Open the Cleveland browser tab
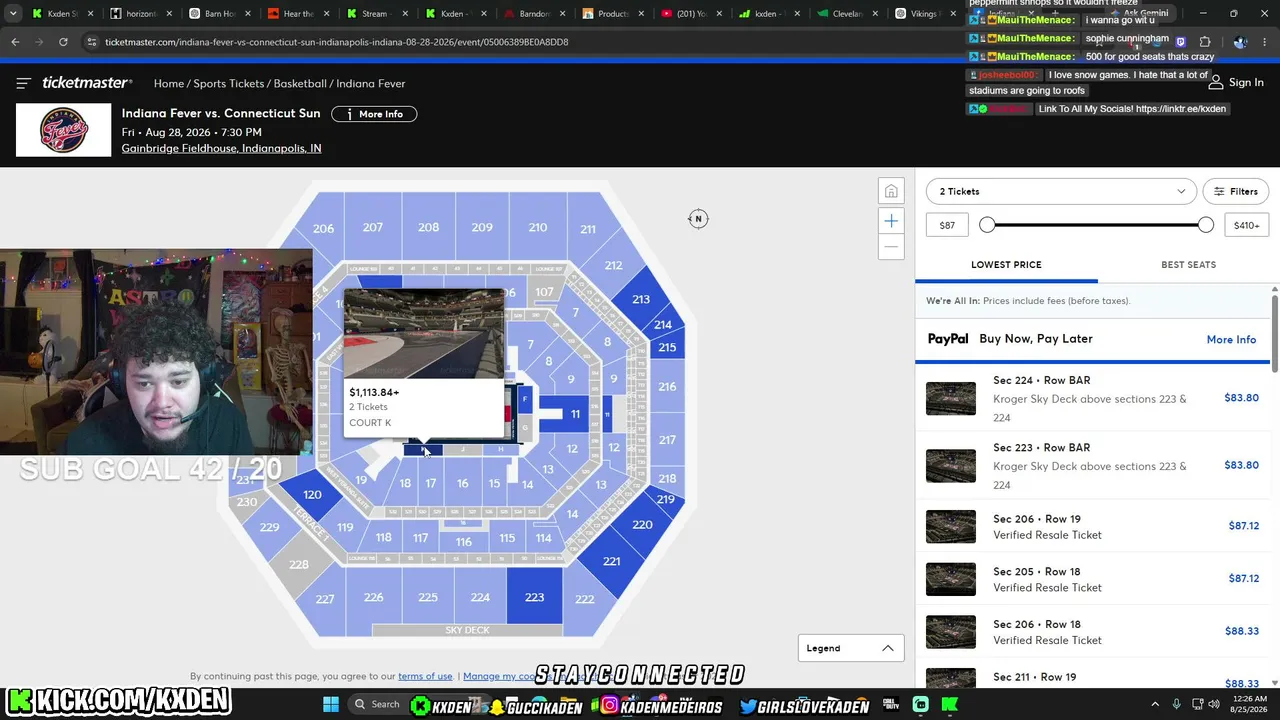Screen dimensions: 1280x720 [846, 14]
